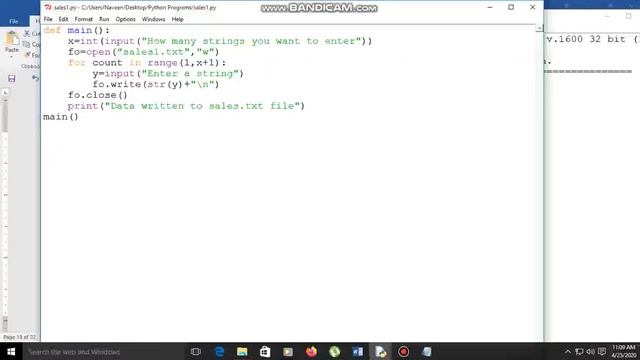
Task: Open the Edit menu in IDLE
Action: click(63, 19)
